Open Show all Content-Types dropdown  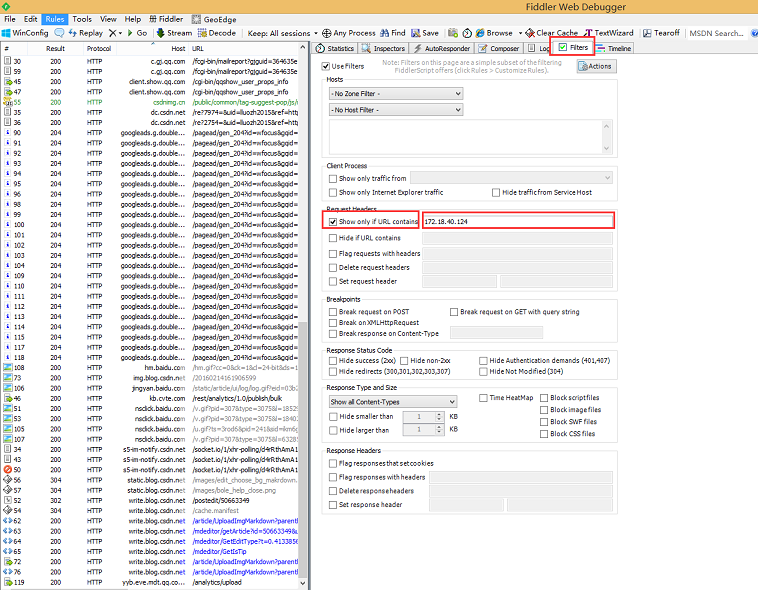click(393, 401)
